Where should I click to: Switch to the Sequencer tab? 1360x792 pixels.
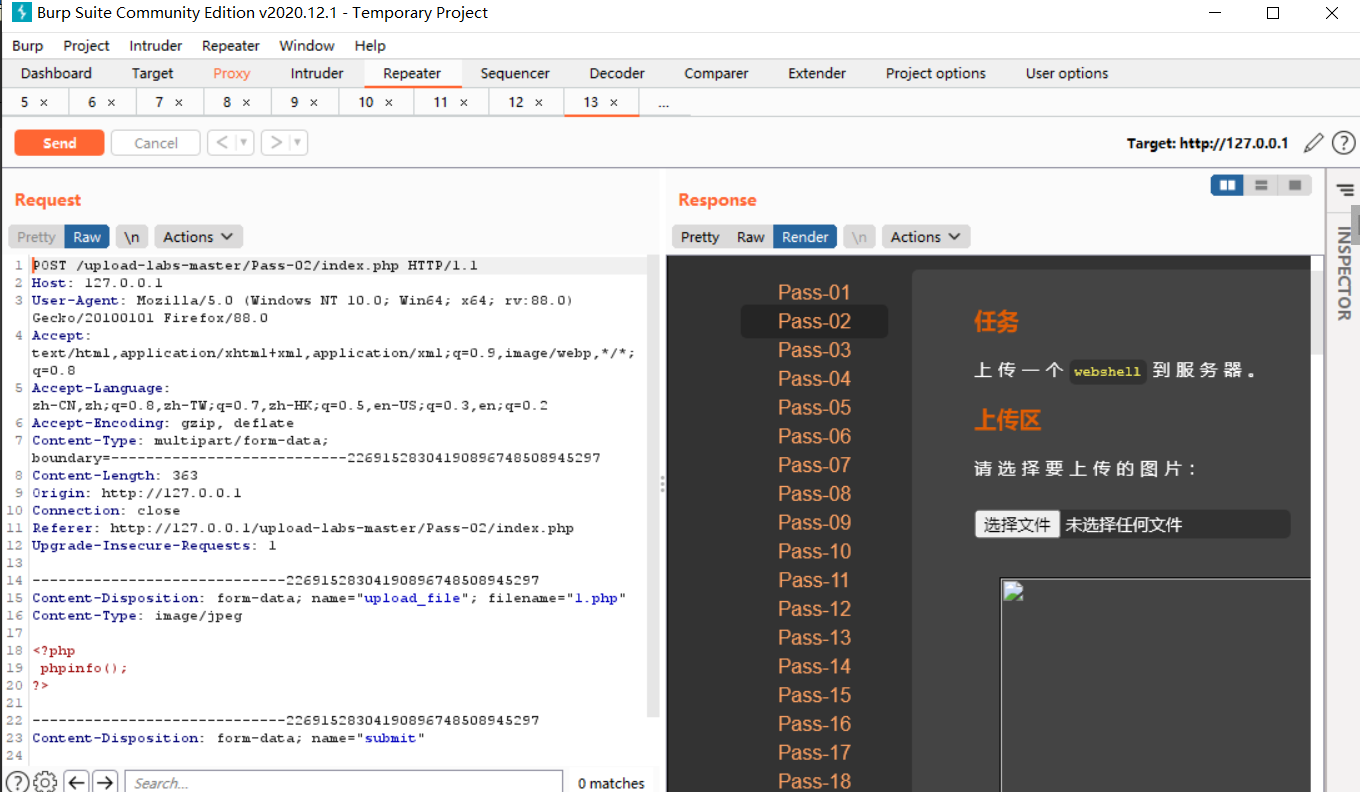click(x=515, y=73)
